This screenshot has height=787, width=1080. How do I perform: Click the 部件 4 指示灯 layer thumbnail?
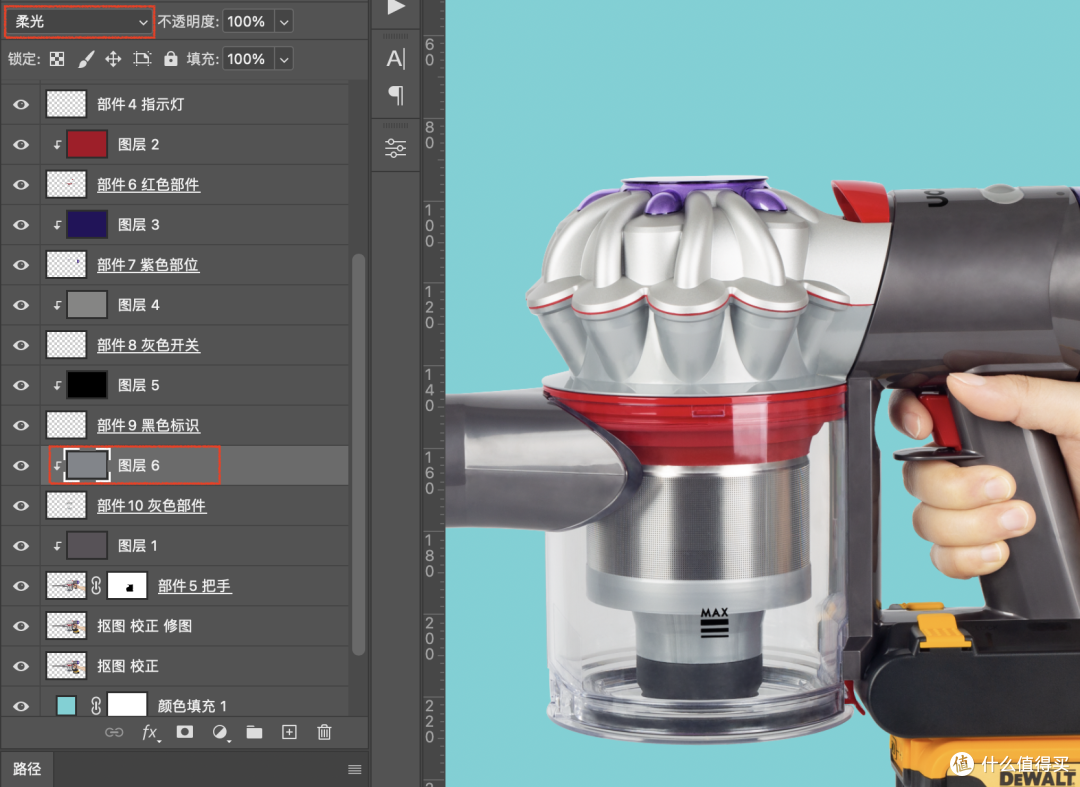tap(66, 105)
